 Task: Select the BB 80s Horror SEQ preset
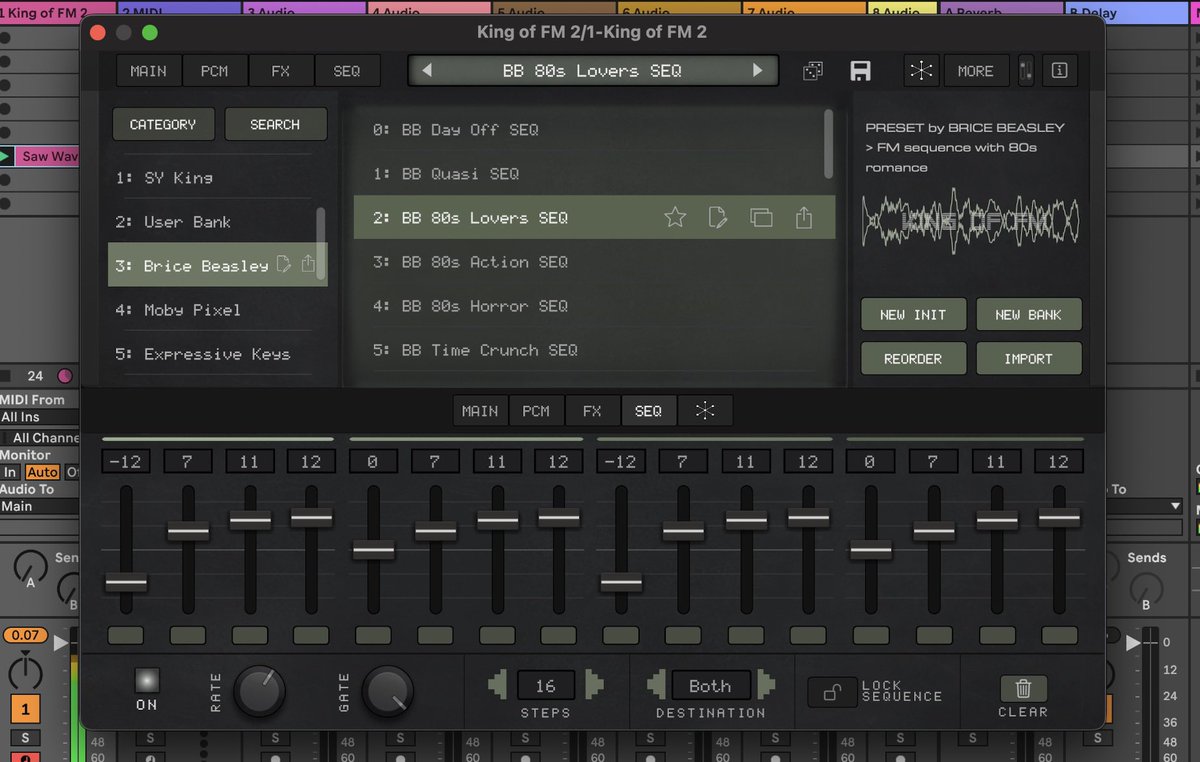[x=594, y=306]
